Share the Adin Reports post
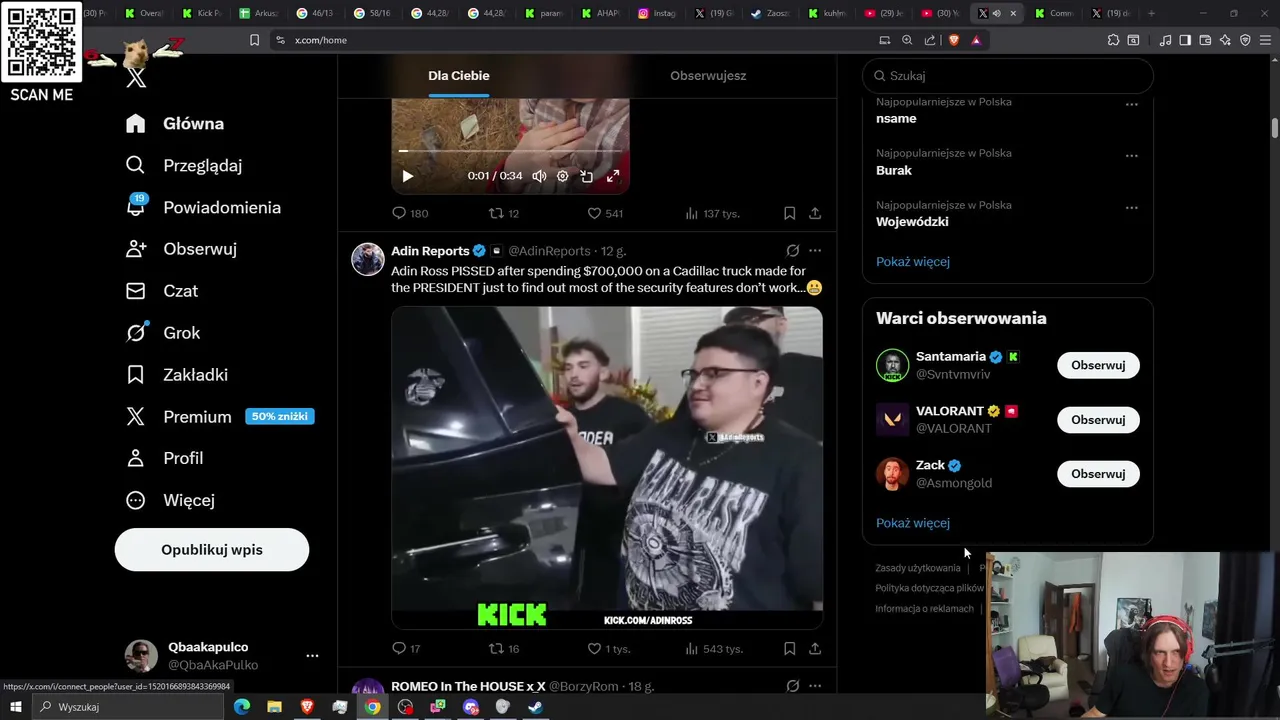The width and height of the screenshot is (1280, 720). click(x=815, y=648)
